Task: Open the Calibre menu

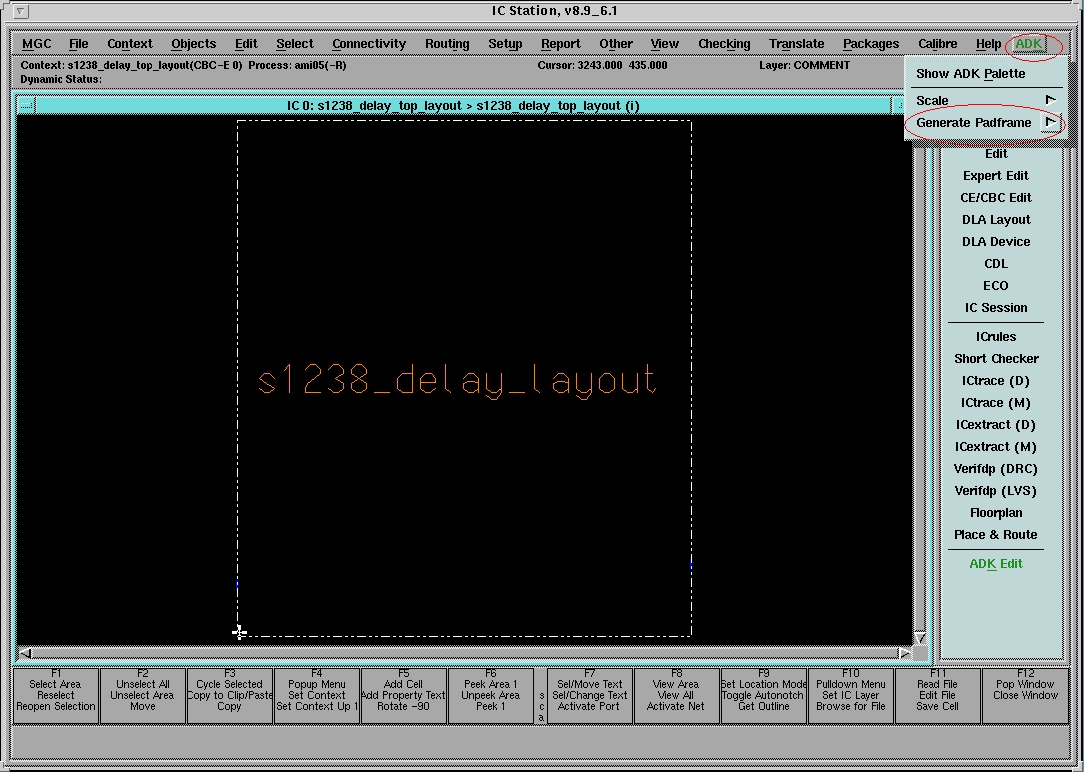Action: [x=937, y=44]
